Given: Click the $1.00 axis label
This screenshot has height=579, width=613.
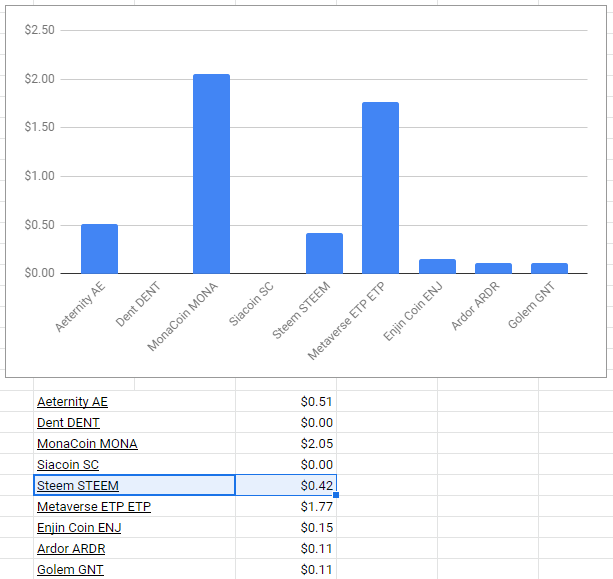Looking at the screenshot, I should 39,176.
